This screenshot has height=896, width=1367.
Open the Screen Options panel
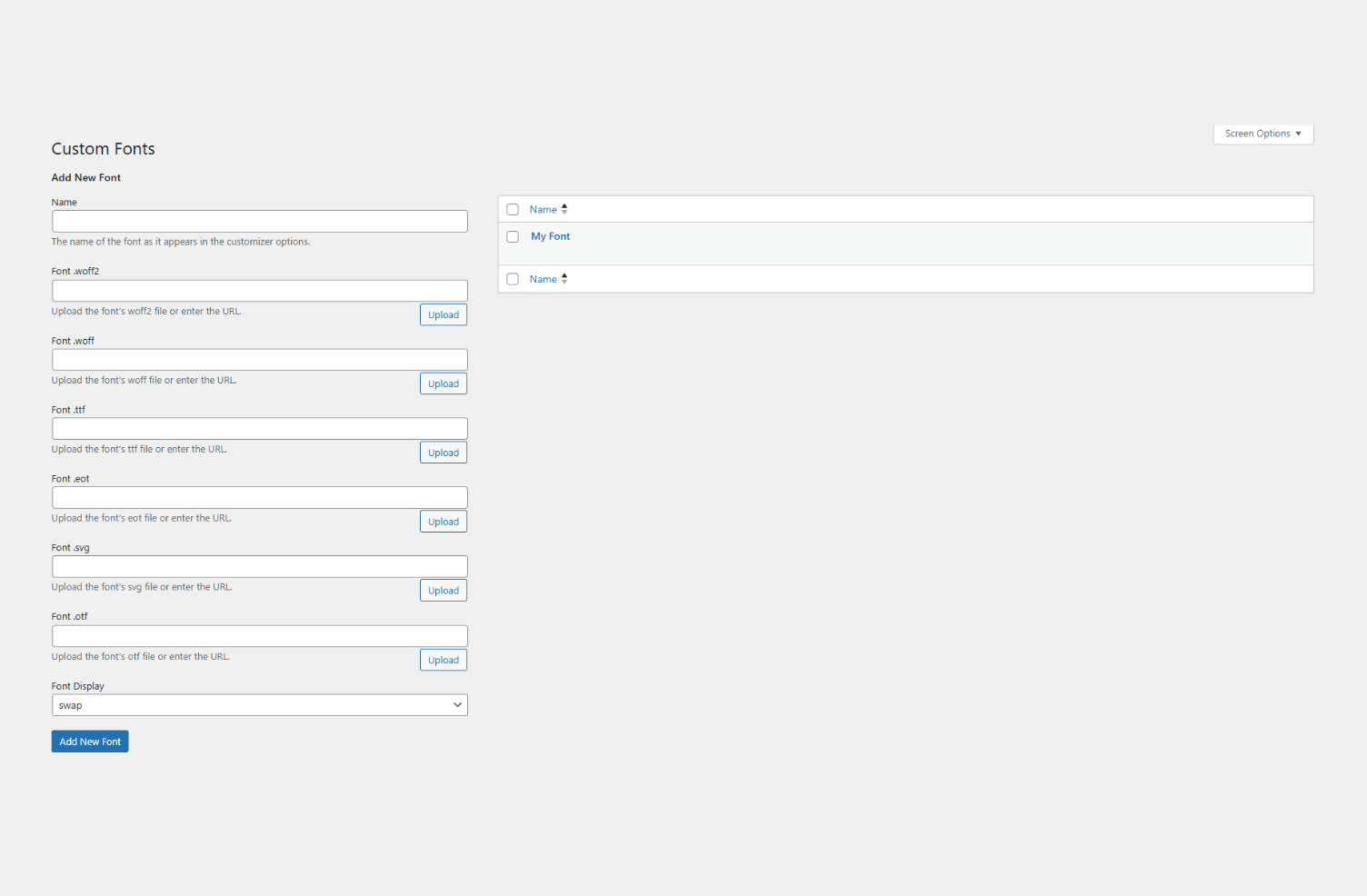tap(1262, 134)
